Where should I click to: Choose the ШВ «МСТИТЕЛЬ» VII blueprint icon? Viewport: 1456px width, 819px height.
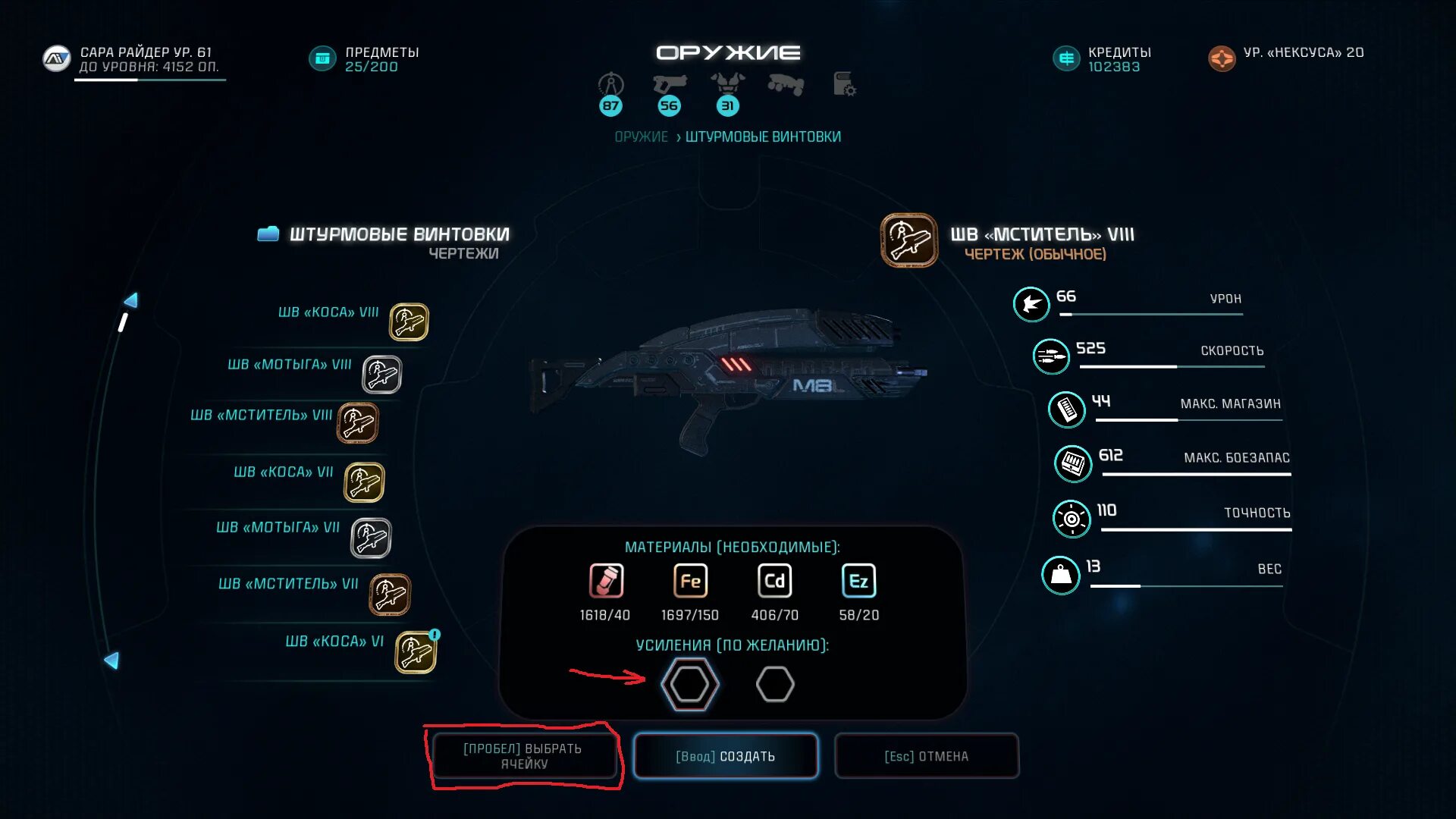coord(390,595)
